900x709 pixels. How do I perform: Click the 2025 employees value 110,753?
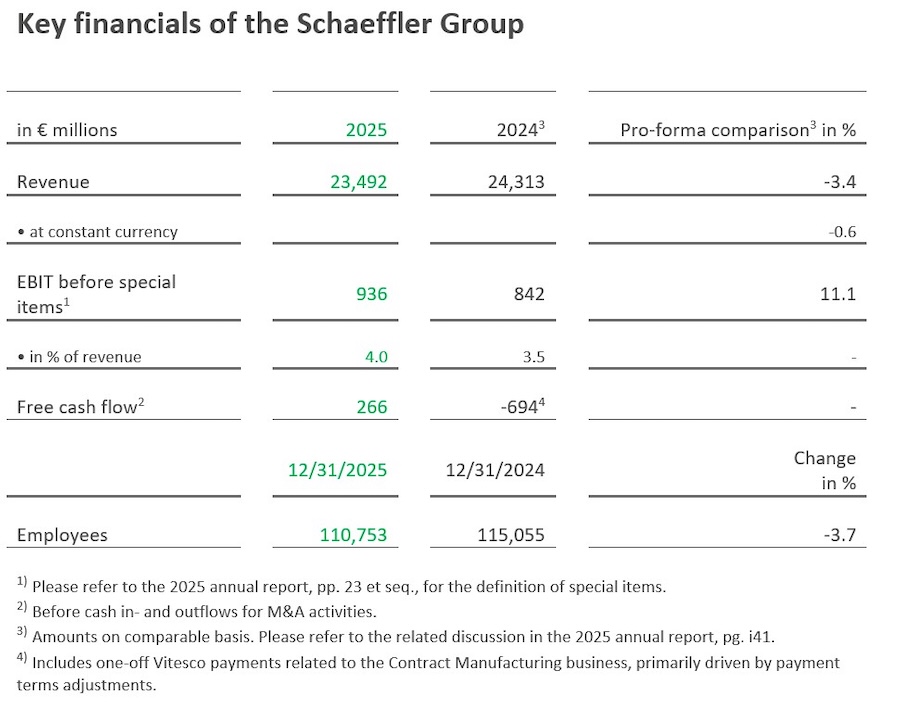click(x=353, y=535)
